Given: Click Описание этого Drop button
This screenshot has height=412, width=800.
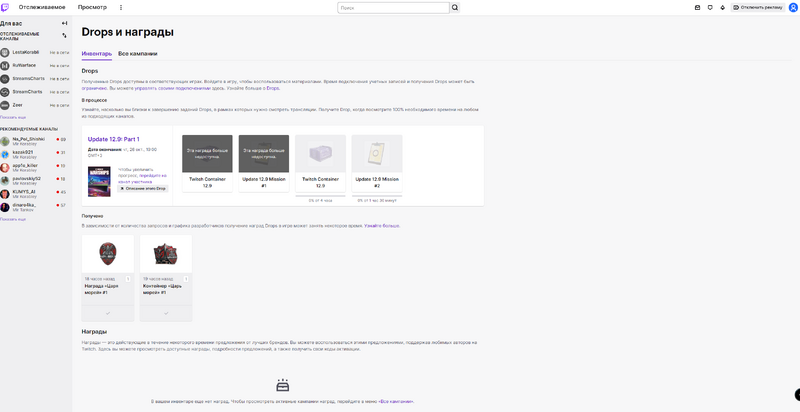Looking at the screenshot, I should [143, 188].
